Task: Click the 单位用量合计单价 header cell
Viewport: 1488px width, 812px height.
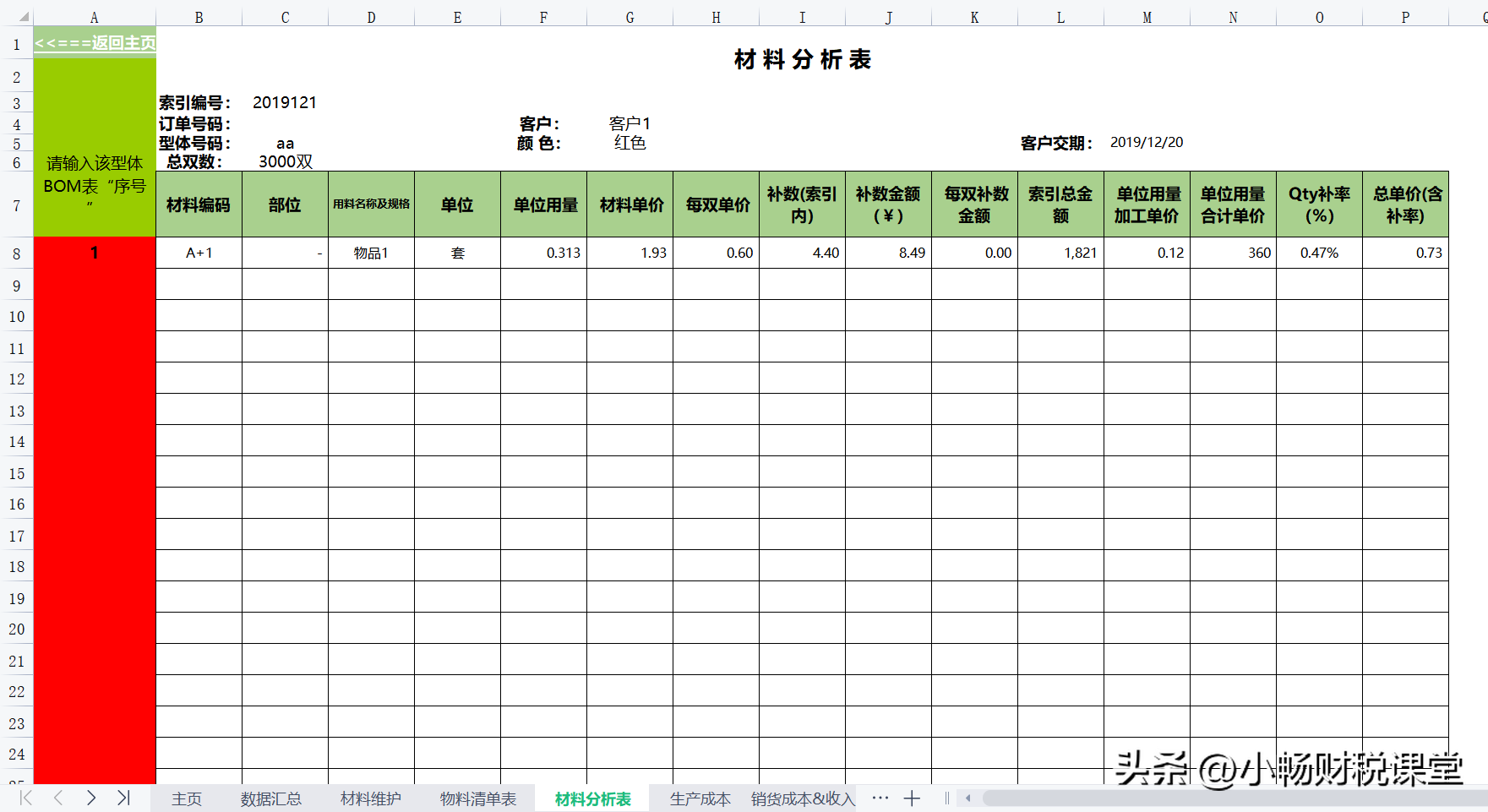Action: click(x=1234, y=204)
